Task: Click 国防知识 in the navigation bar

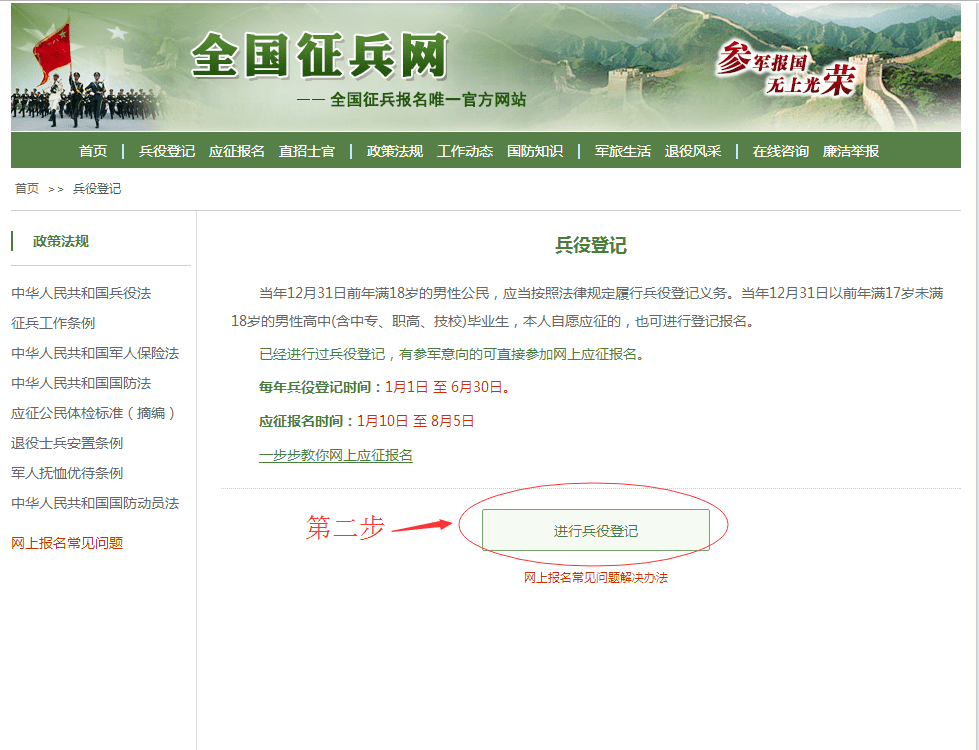Action: click(x=535, y=151)
